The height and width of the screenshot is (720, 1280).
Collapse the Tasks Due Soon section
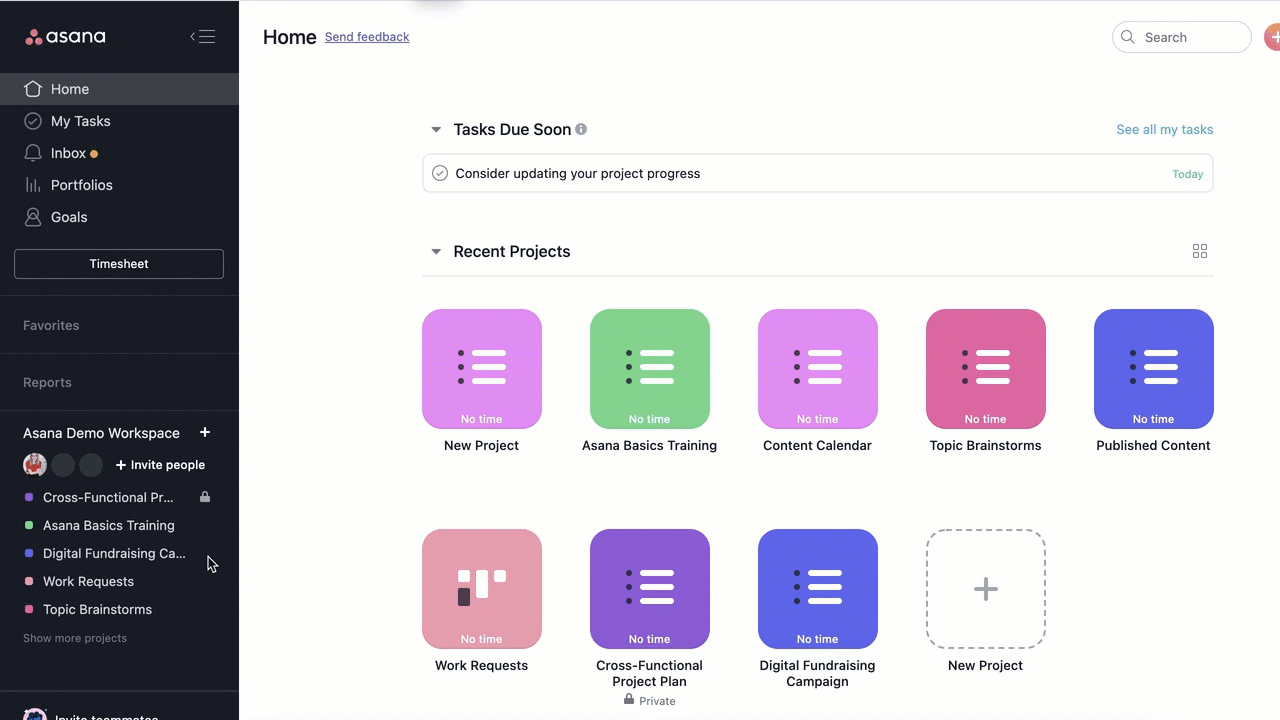436,130
